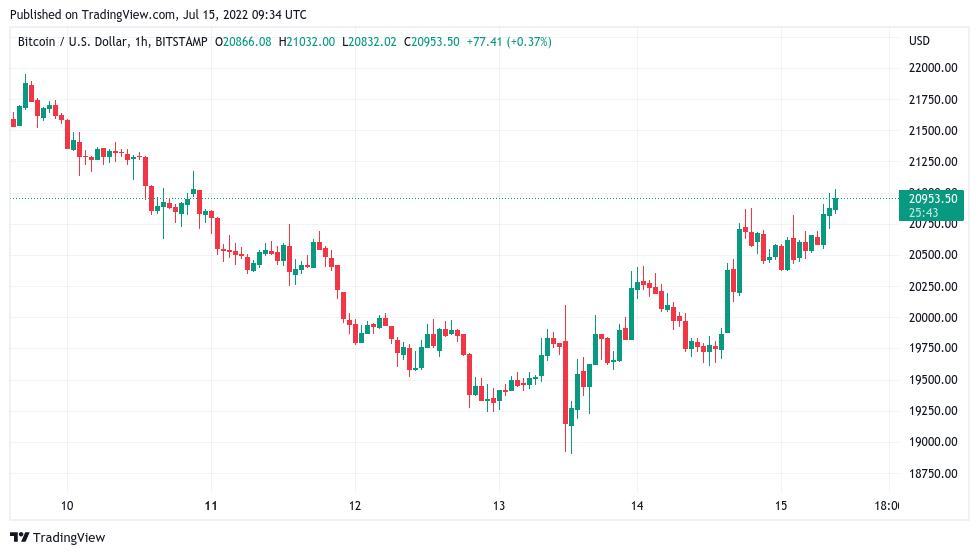The image size is (979, 555).
Task: Click the 18:00 label on time axis
Action: [884, 506]
